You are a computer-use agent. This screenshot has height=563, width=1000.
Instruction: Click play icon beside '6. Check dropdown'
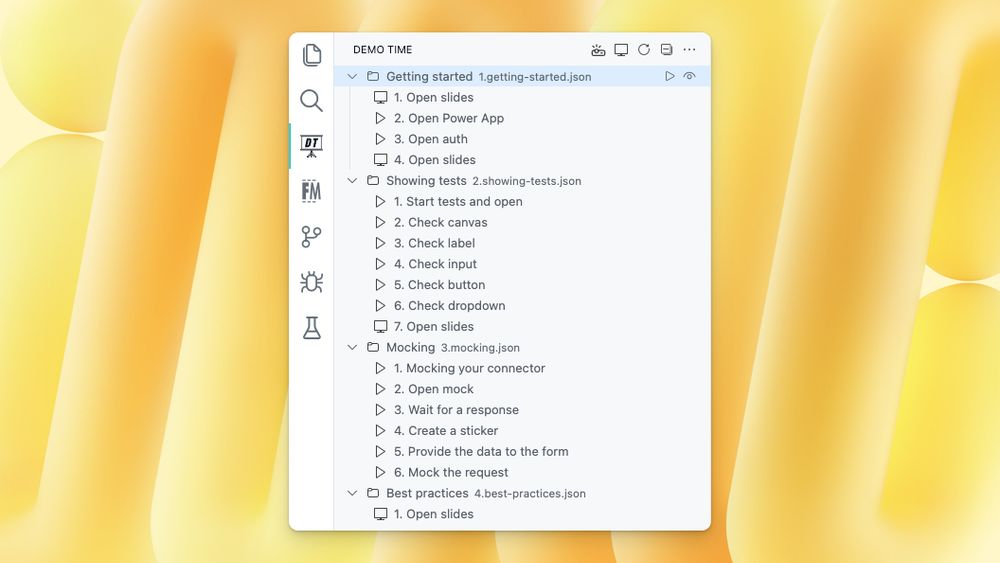[x=381, y=305]
